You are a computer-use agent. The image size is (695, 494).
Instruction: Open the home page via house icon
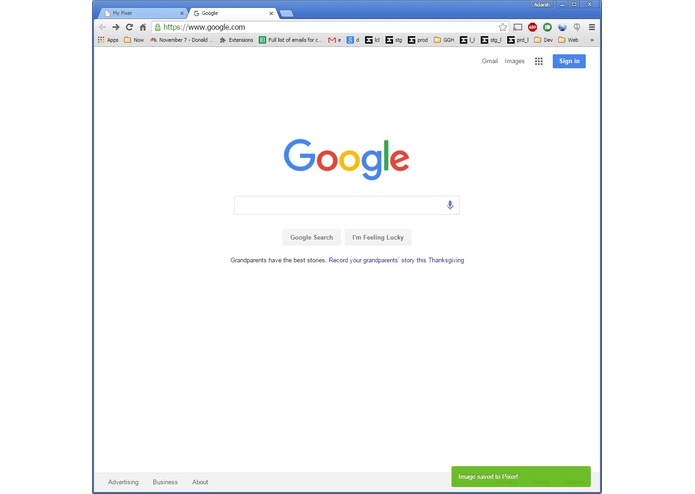[x=143, y=27]
